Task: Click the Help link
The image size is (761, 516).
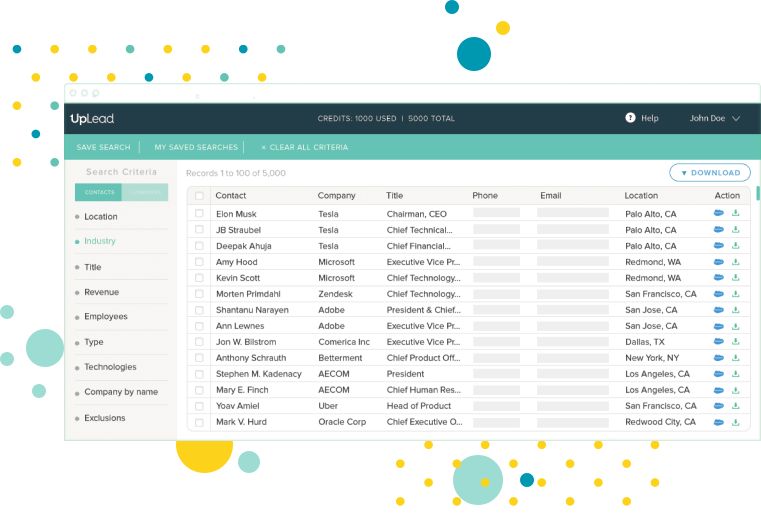Action: pyautogui.click(x=649, y=118)
